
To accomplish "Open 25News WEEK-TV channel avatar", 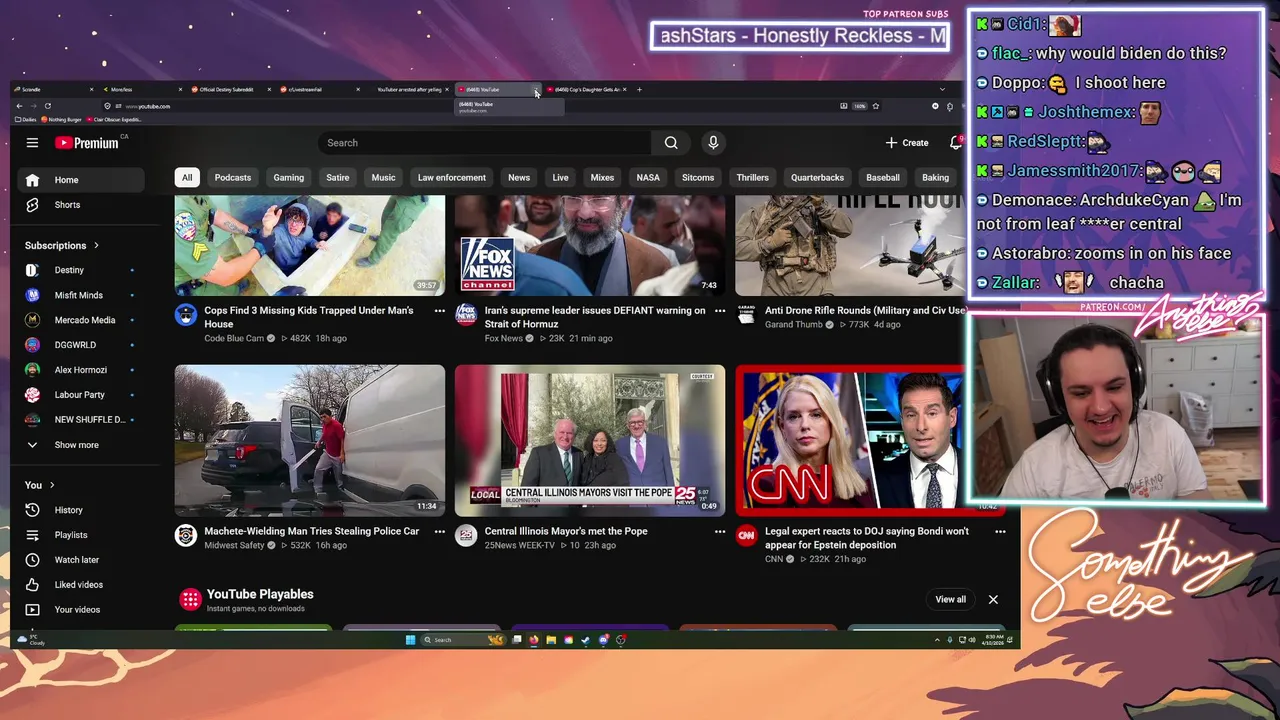I will [x=466, y=536].
